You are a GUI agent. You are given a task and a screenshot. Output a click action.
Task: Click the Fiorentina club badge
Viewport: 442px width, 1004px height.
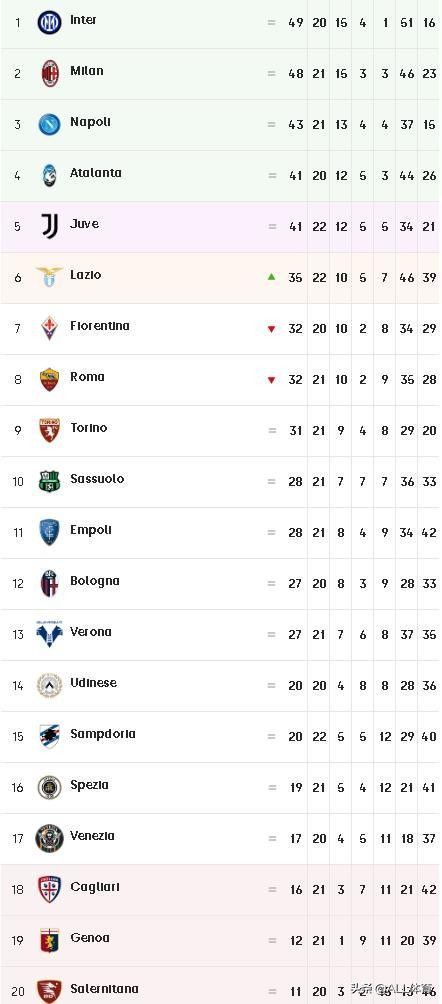[x=49, y=328]
